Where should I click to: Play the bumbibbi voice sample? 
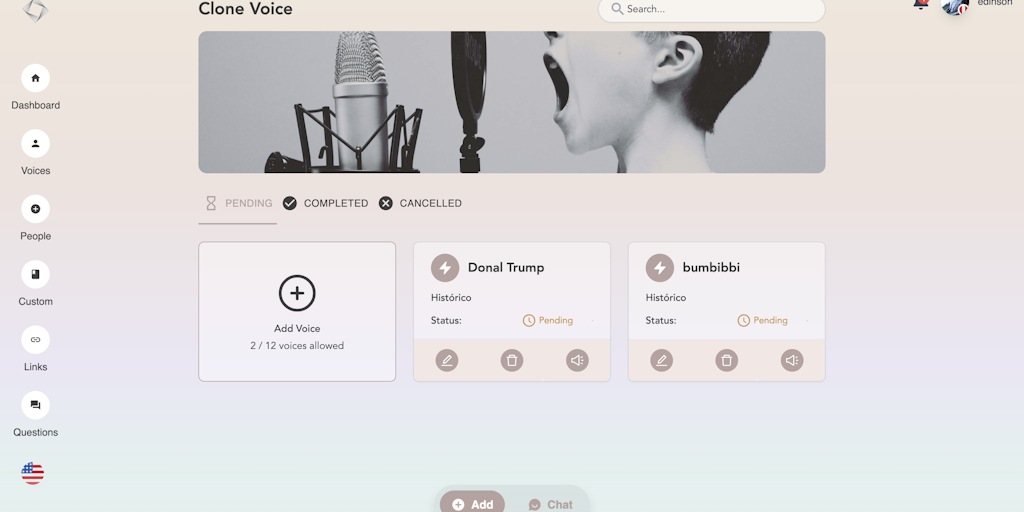792,360
